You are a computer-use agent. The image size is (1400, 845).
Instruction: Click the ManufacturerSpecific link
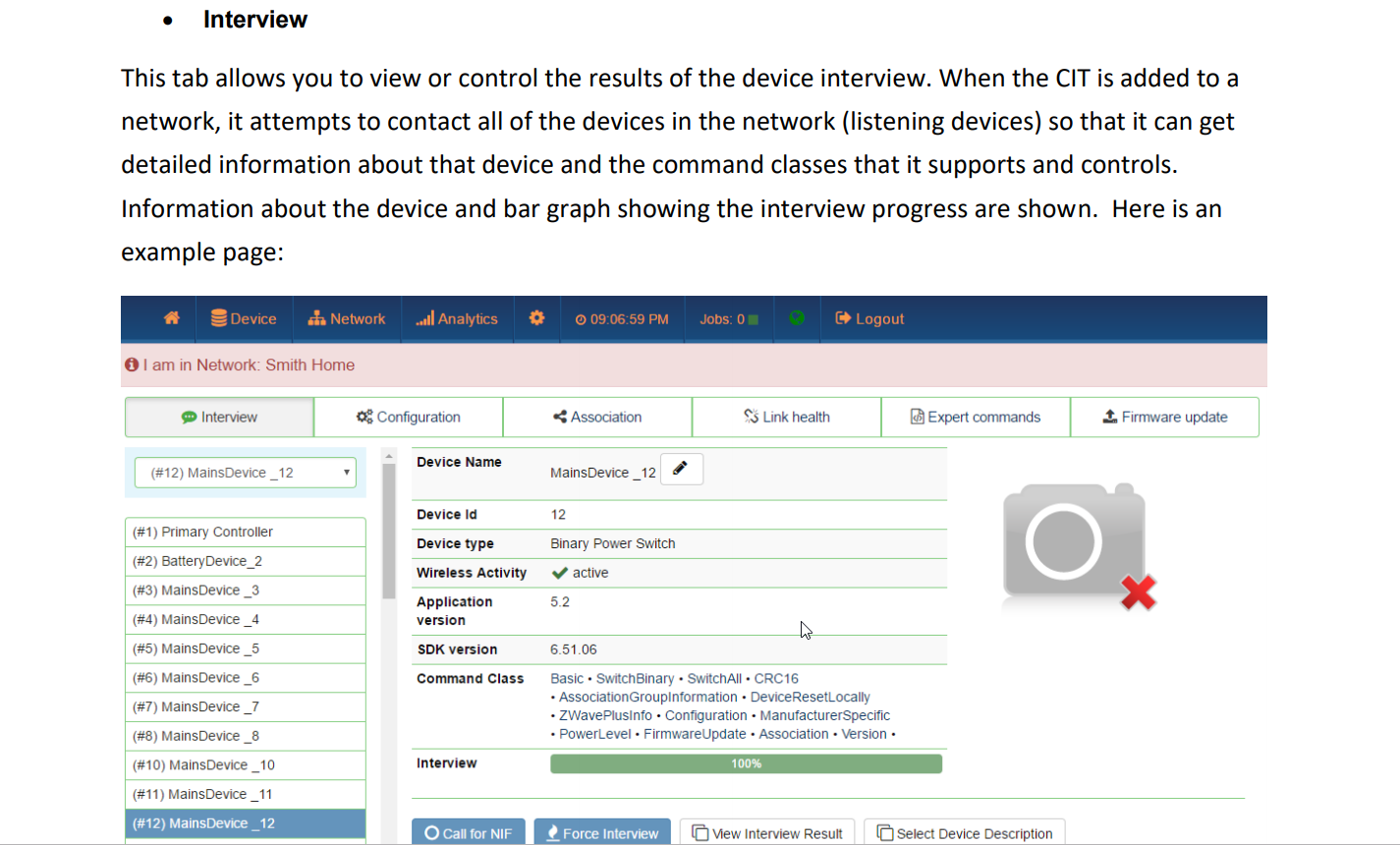(825, 715)
